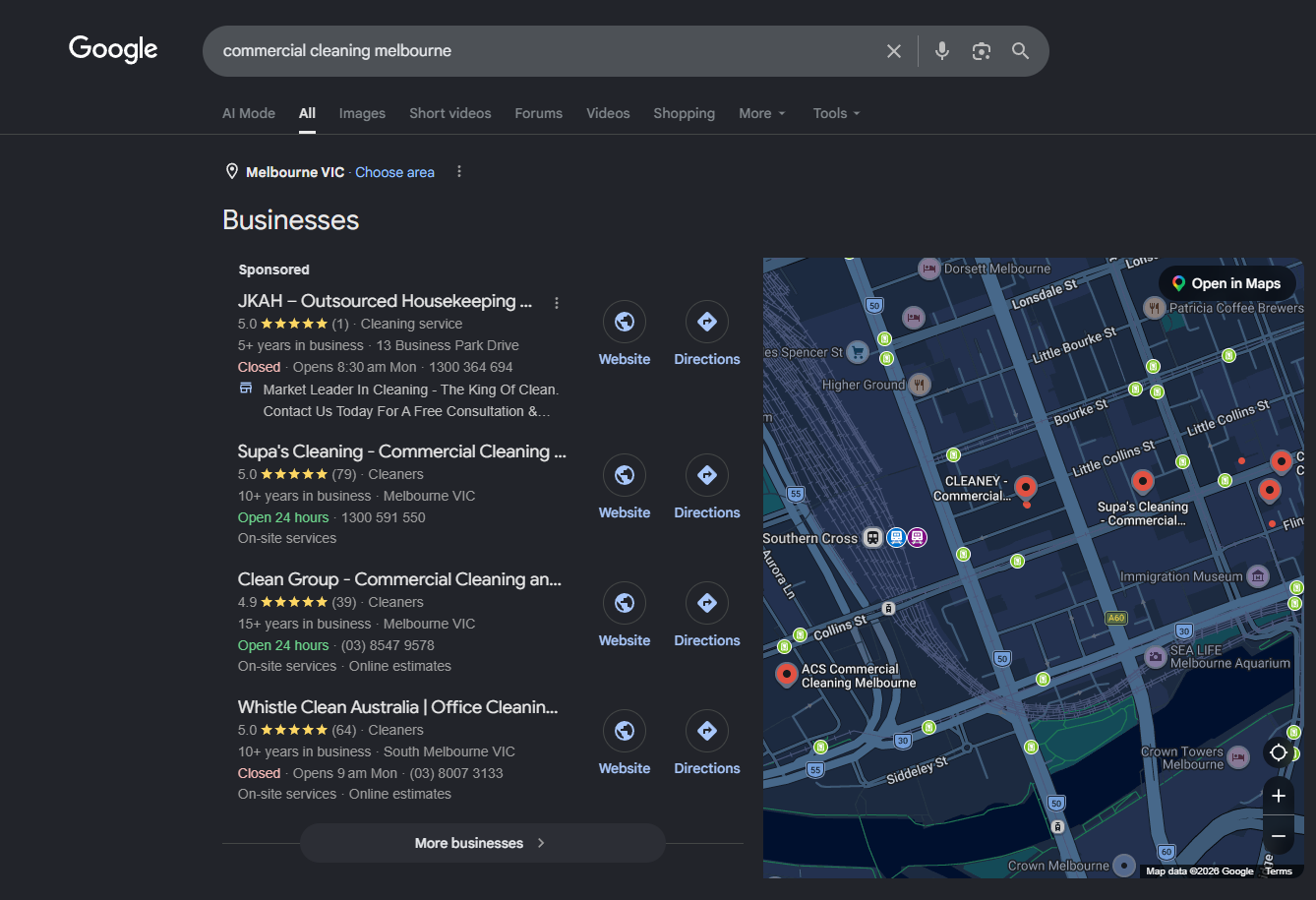1316x900 pixels.
Task: Click the (03) 8007 3133 phone number
Action: coord(456,773)
